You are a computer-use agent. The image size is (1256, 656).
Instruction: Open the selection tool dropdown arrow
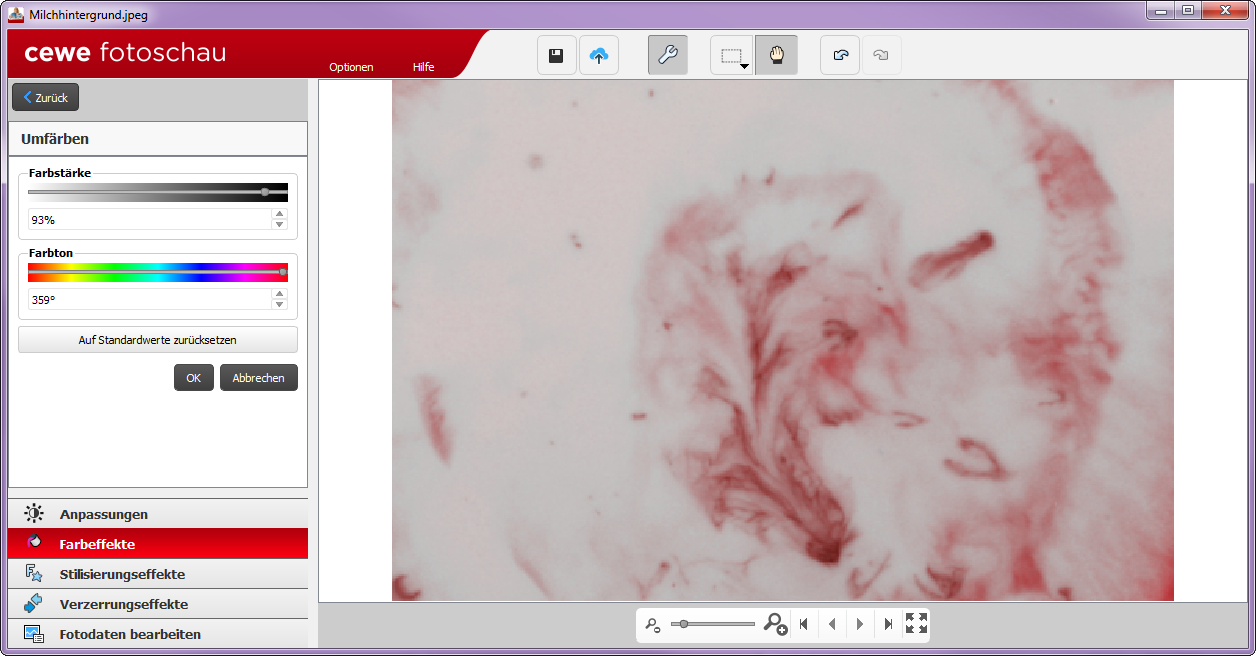tap(745, 67)
